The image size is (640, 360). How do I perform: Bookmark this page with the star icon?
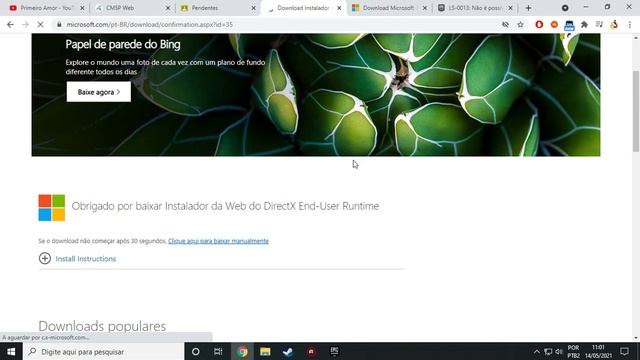520,24
